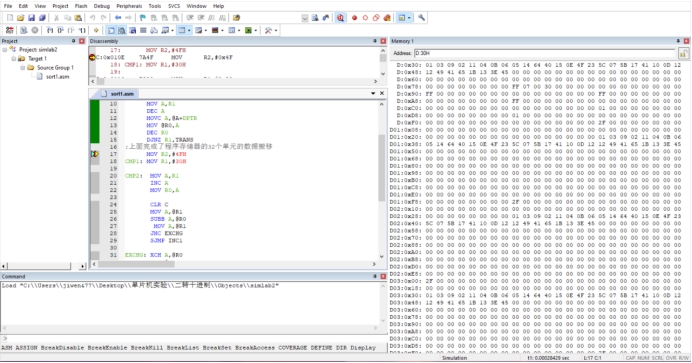The width and height of the screenshot is (692, 363).
Task: Collapse the Project: simlab2 tree node
Action: pos(4,49)
